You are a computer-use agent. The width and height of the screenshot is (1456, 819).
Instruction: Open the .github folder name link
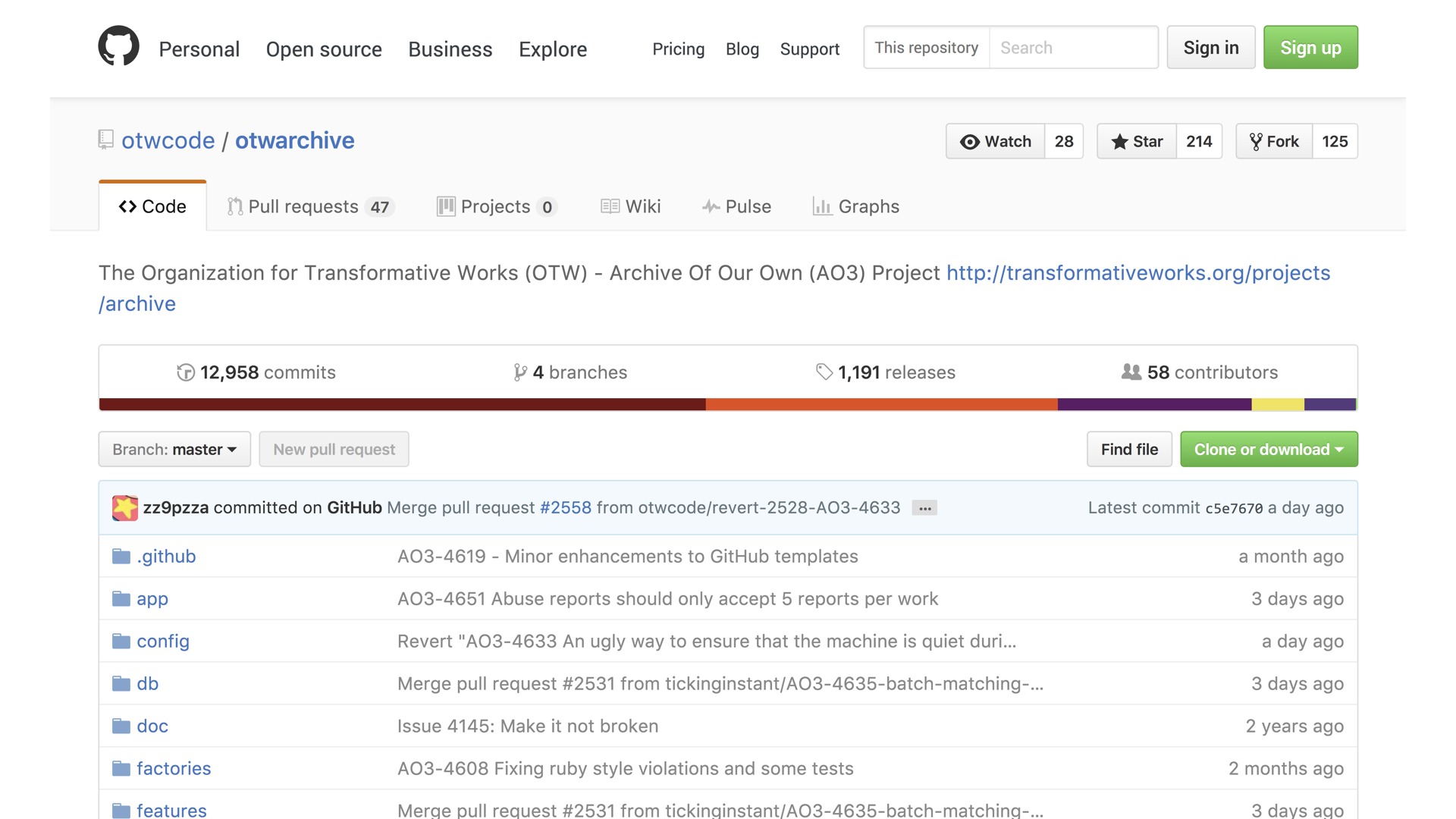(x=166, y=557)
